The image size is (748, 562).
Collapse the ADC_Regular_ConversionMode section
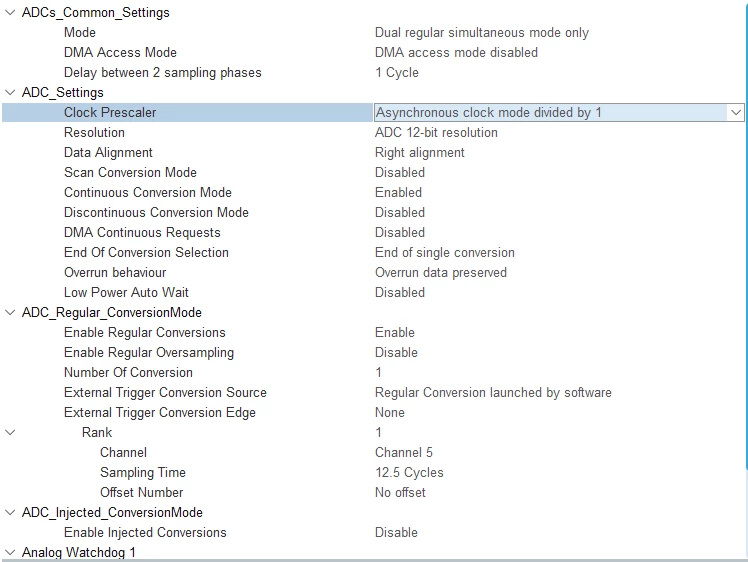tap(10, 312)
